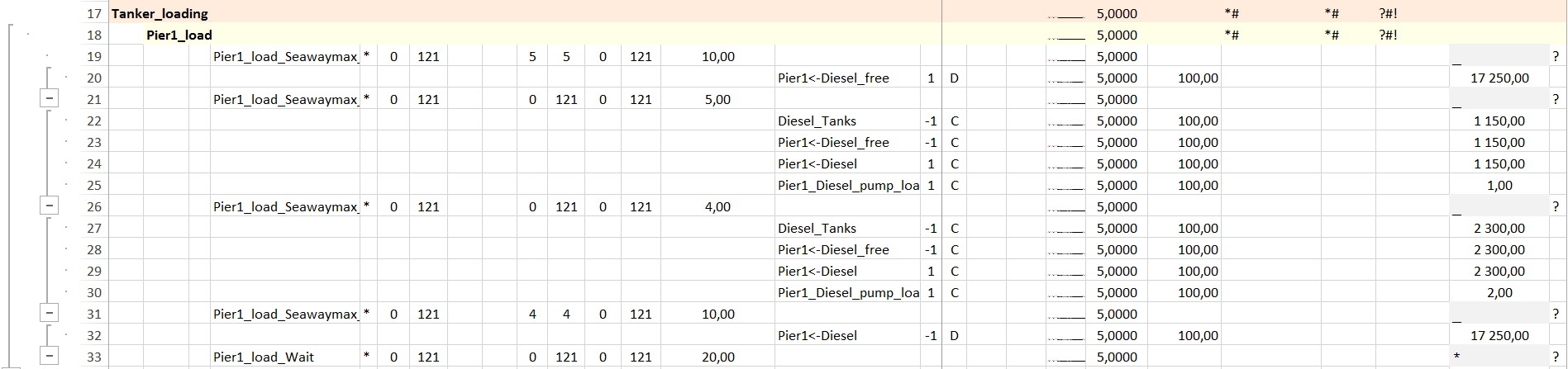Select Pier1<-Diesel_free cell in row 20
Viewport: 1568px width, 369px height.
click(833, 78)
